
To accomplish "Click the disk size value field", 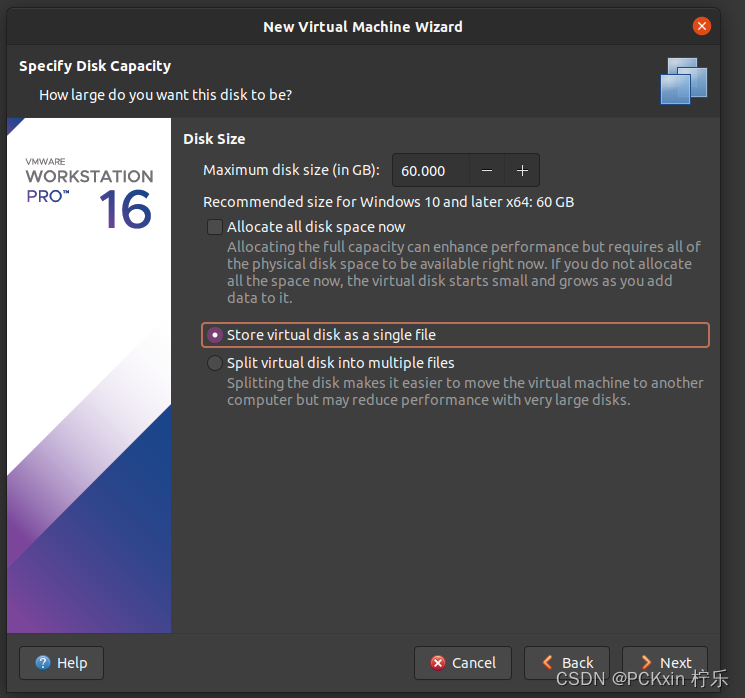I will (431, 171).
